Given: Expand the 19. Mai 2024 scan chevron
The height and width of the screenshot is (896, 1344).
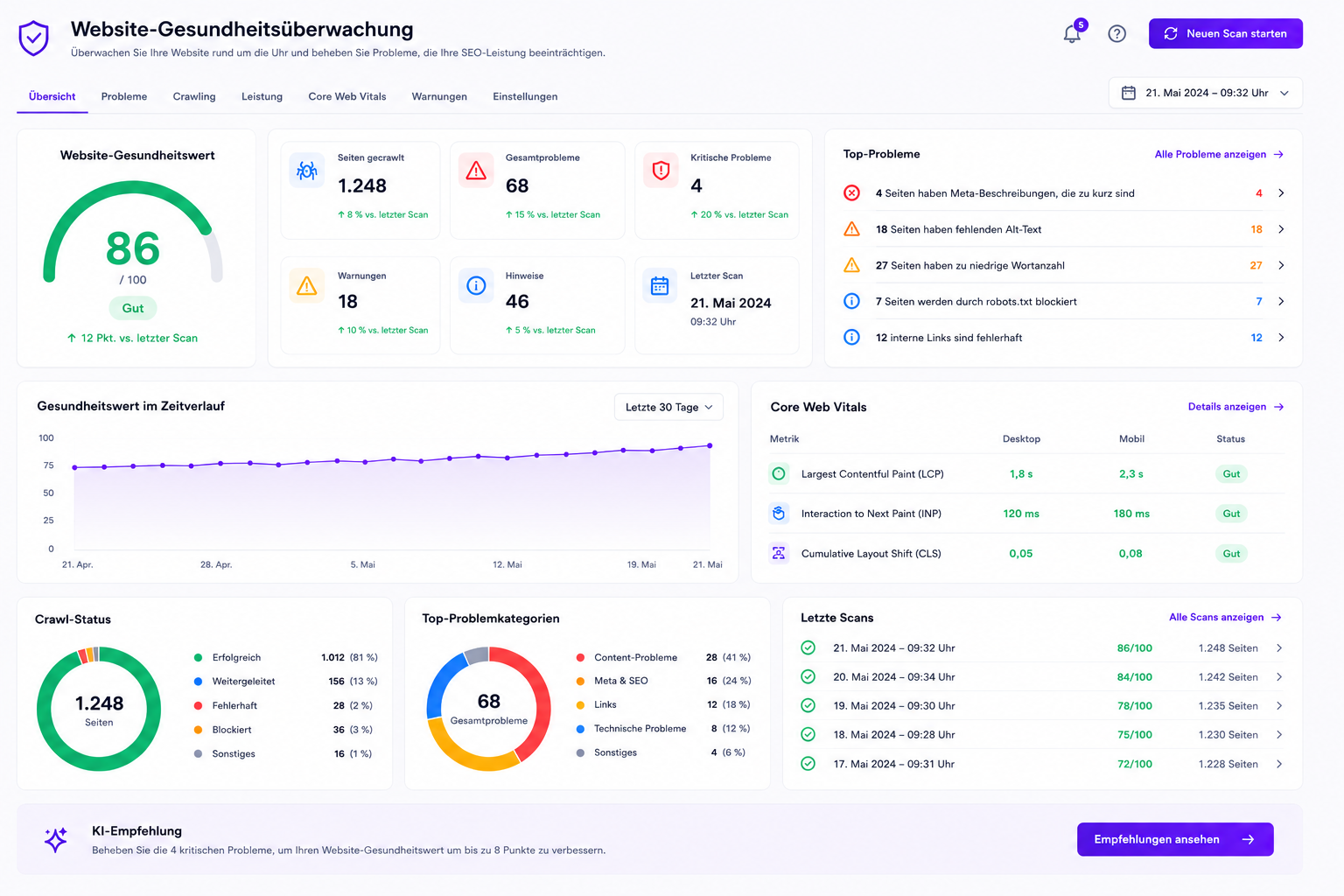Looking at the screenshot, I should tap(1279, 706).
